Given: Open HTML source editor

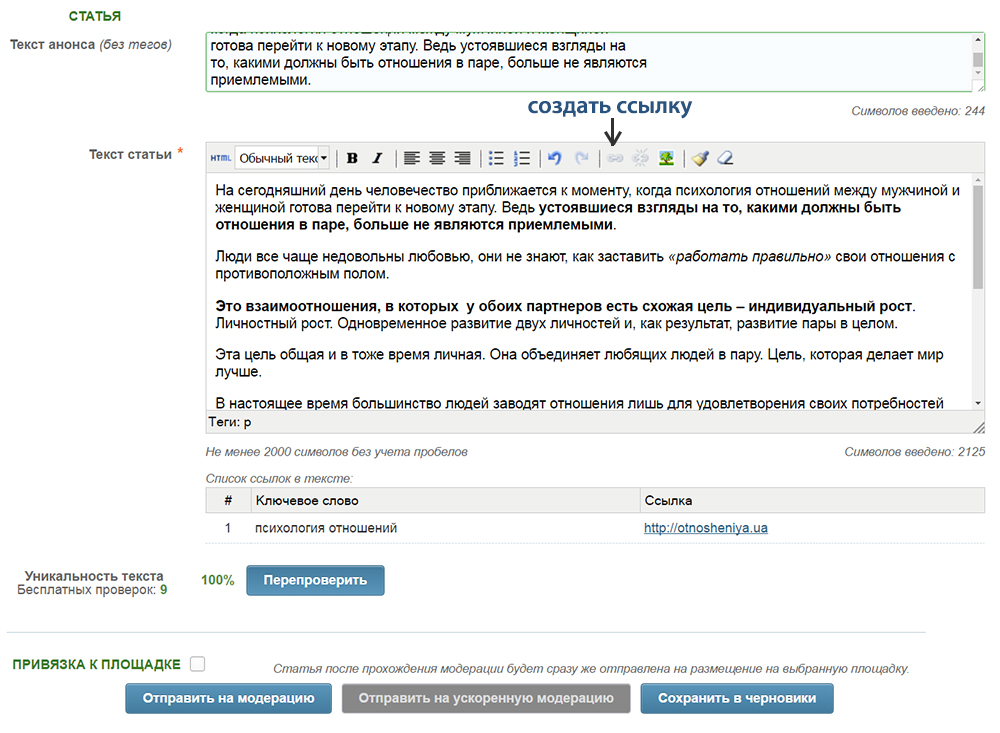Looking at the screenshot, I should 220,158.
